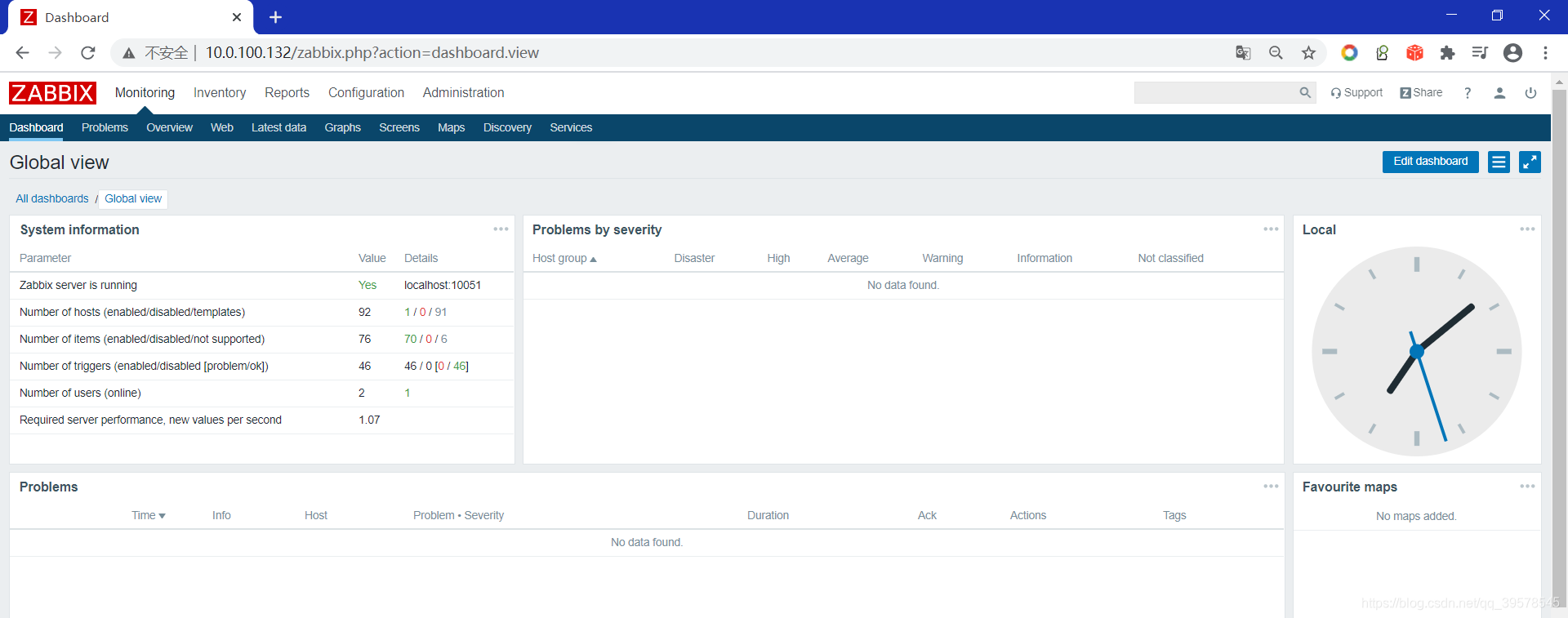Click the browser back arrow

tap(22, 53)
